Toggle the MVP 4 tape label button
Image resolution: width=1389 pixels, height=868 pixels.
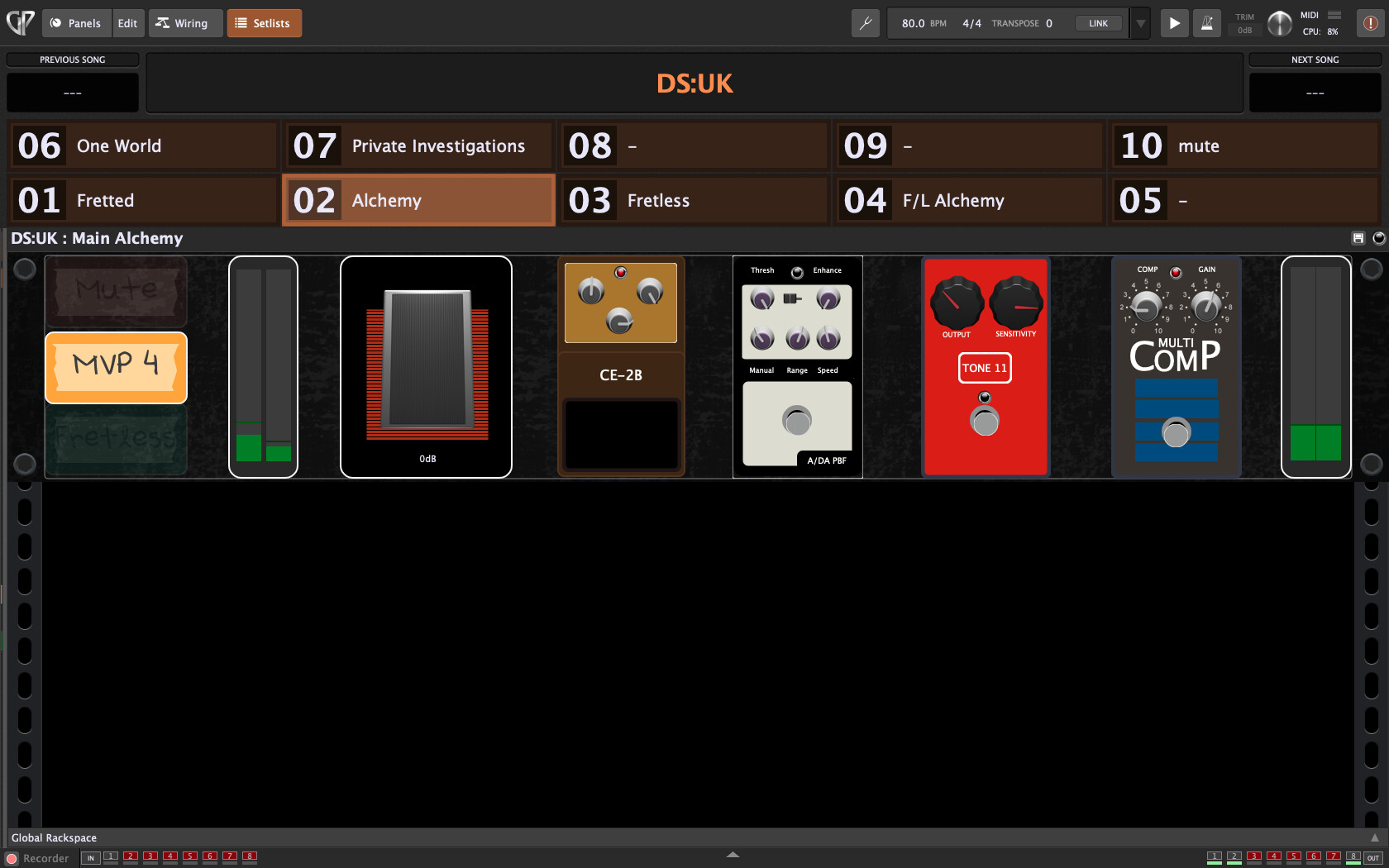[116, 368]
